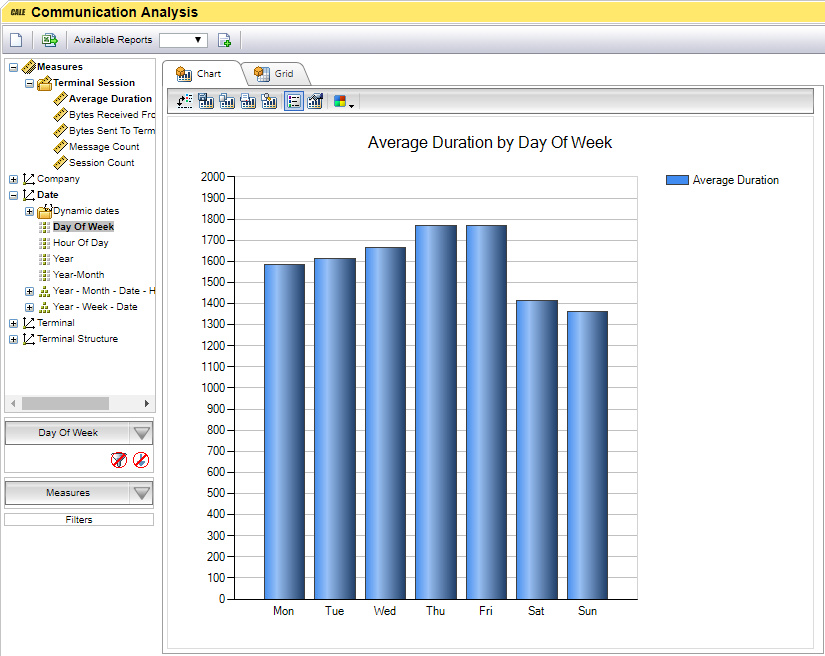Expand the Terminal dimension

14,324
